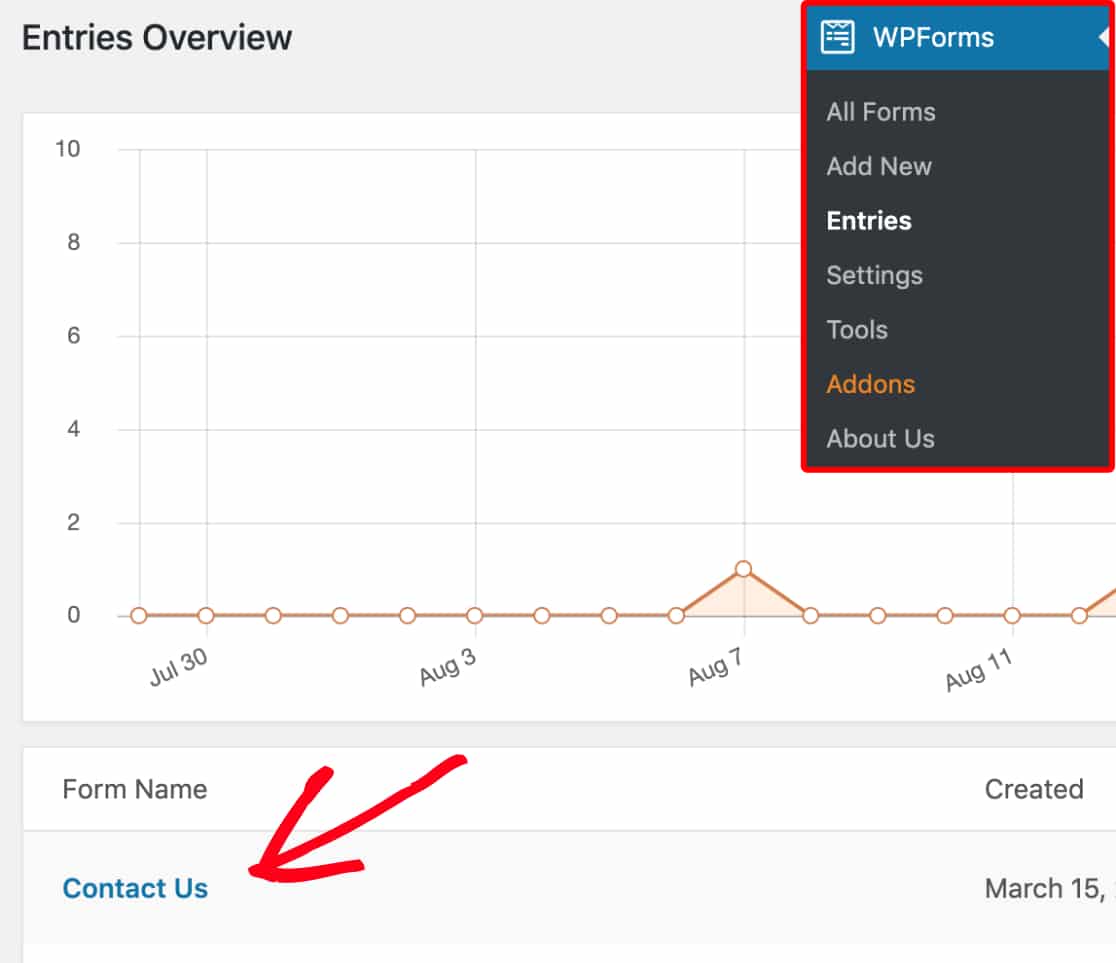Sort by Form Name column header
The height and width of the screenshot is (963, 1116).
coord(134,789)
